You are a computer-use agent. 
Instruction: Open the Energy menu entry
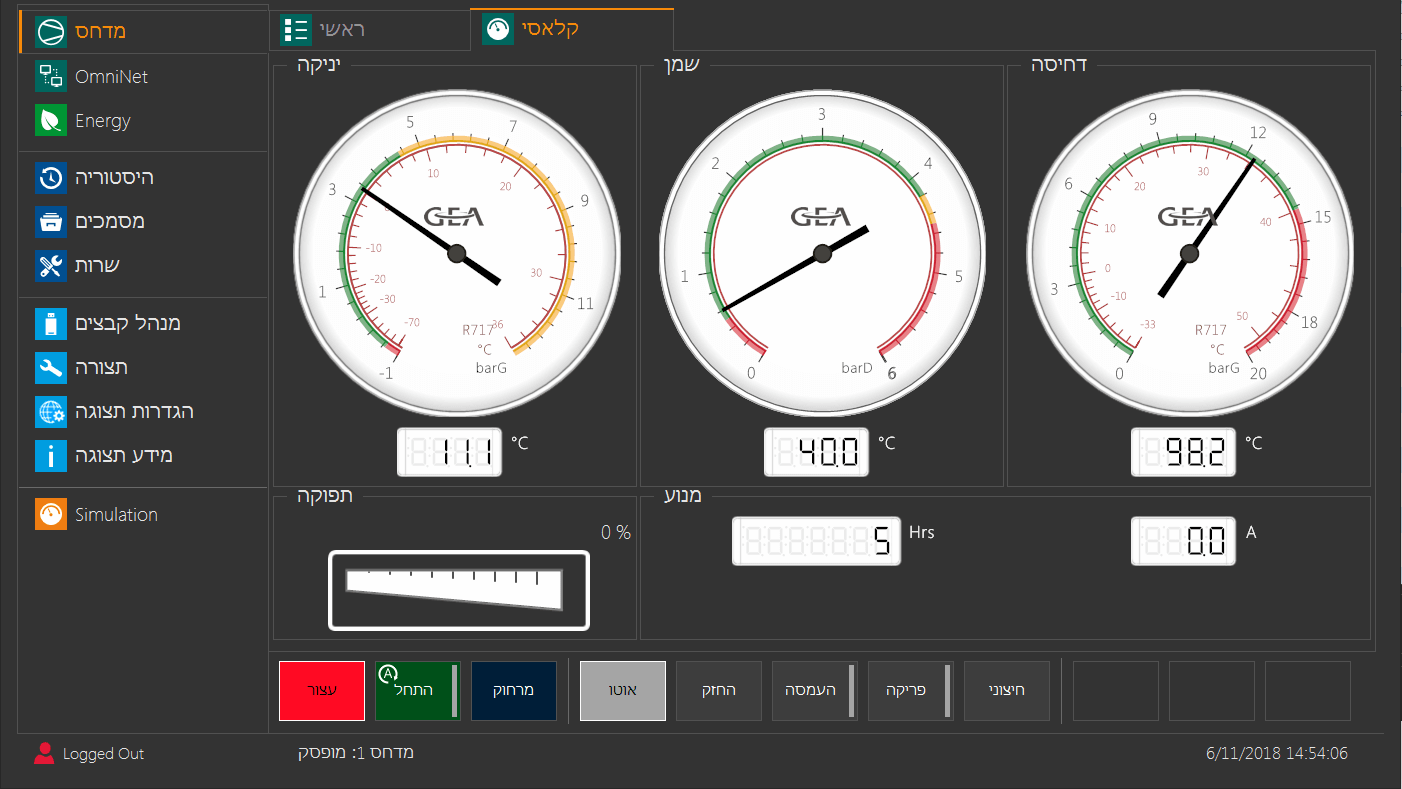coord(143,121)
